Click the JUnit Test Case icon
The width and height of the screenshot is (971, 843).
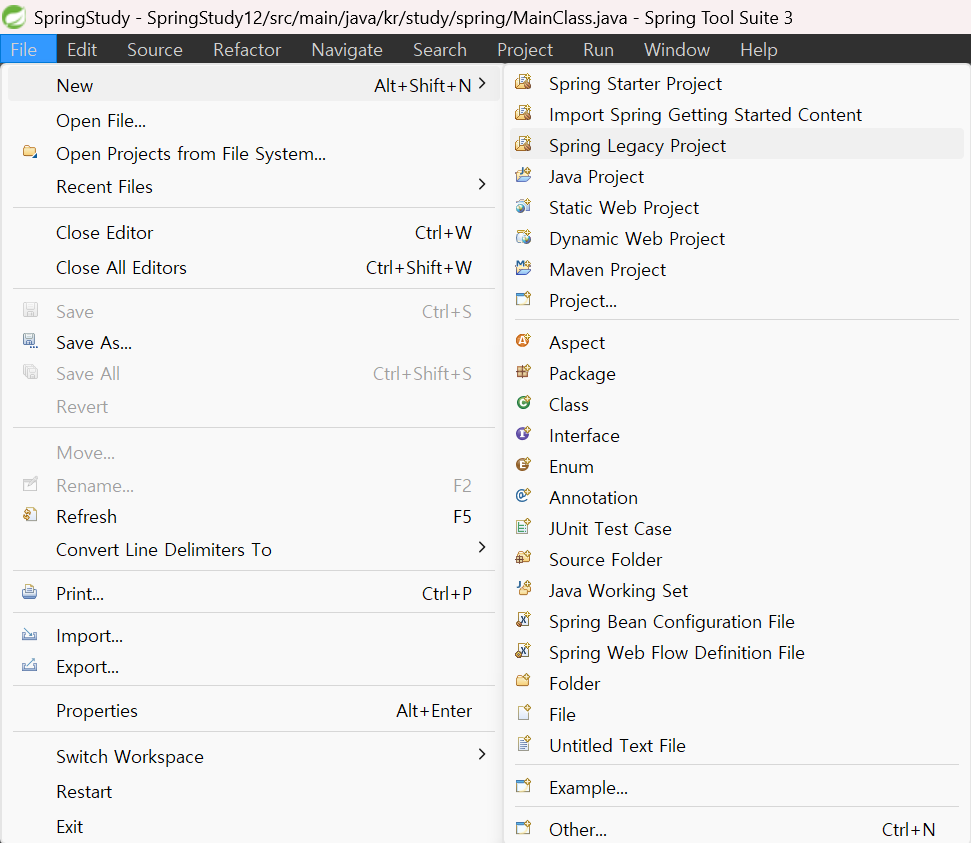click(x=523, y=526)
